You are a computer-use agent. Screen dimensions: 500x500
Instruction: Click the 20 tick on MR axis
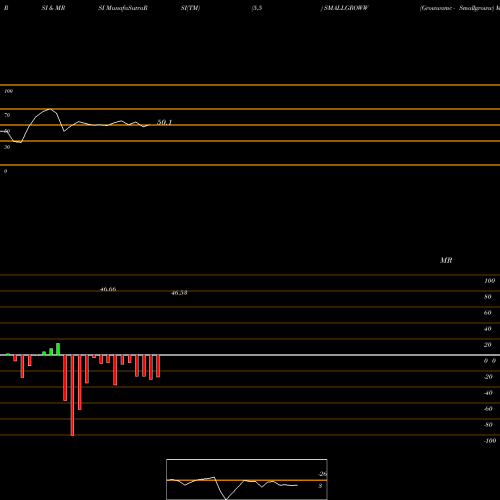(x=487, y=345)
